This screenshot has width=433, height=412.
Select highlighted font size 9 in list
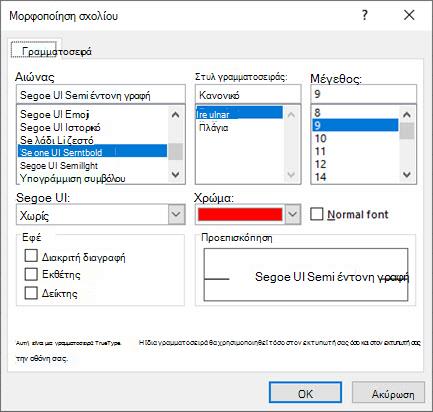(355, 125)
